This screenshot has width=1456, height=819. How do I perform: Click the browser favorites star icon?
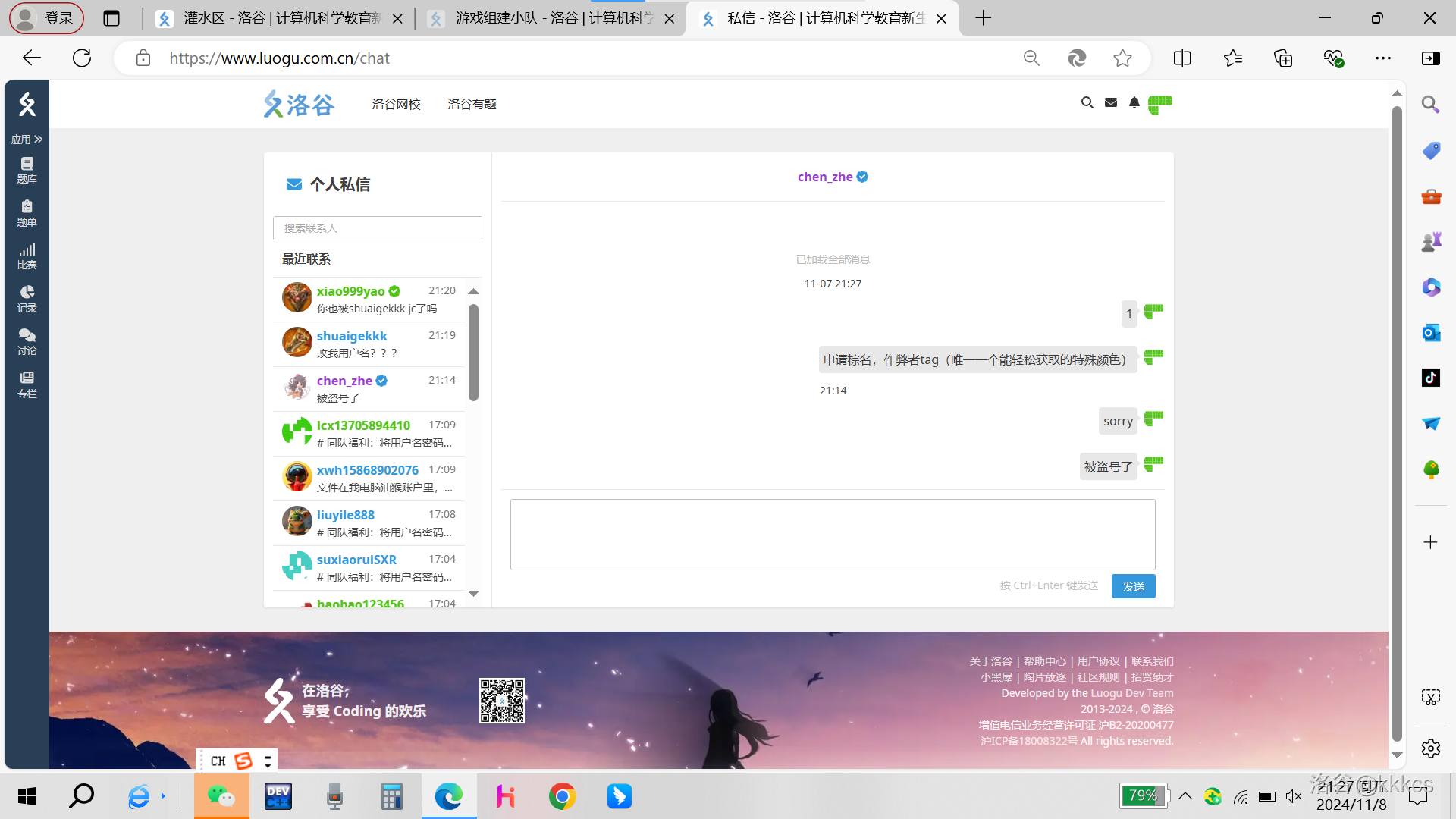1122,58
